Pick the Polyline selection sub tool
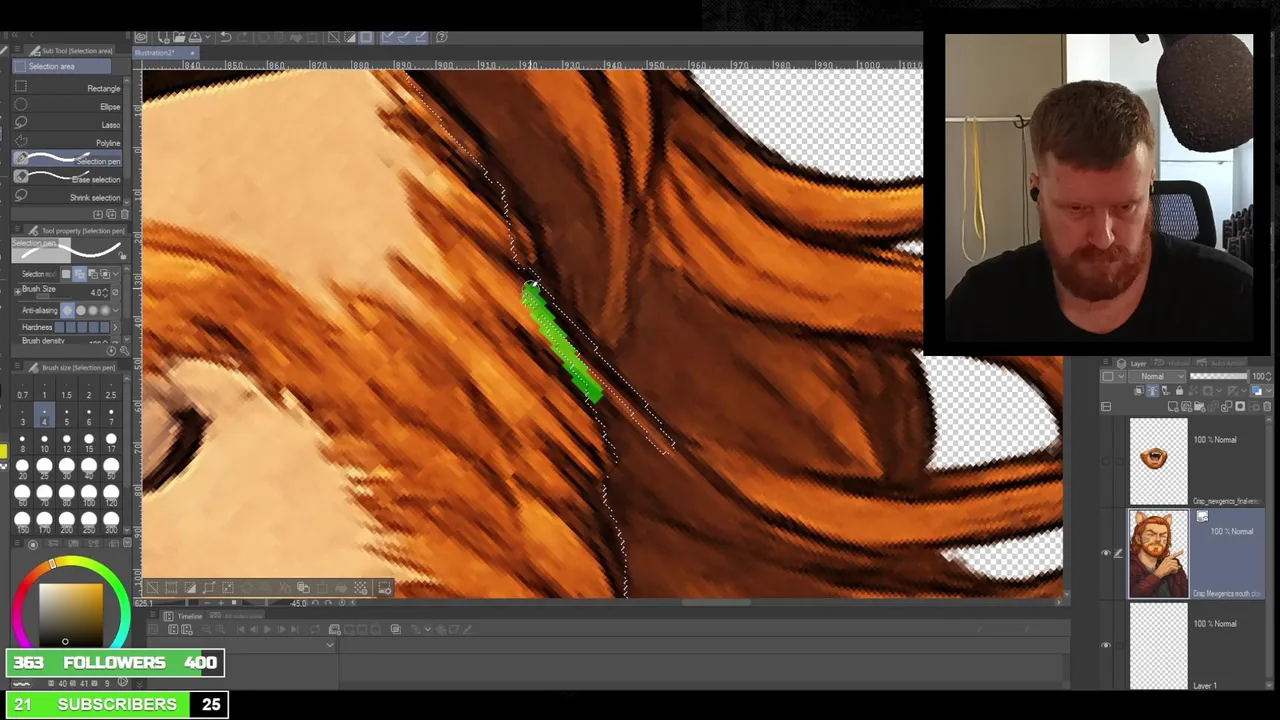This screenshot has width=1280, height=720. click(x=68, y=142)
